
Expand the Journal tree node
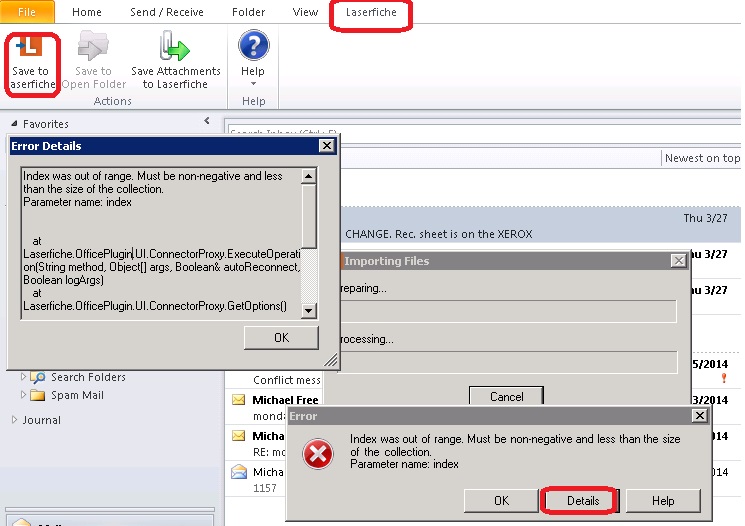(x=14, y=420)
